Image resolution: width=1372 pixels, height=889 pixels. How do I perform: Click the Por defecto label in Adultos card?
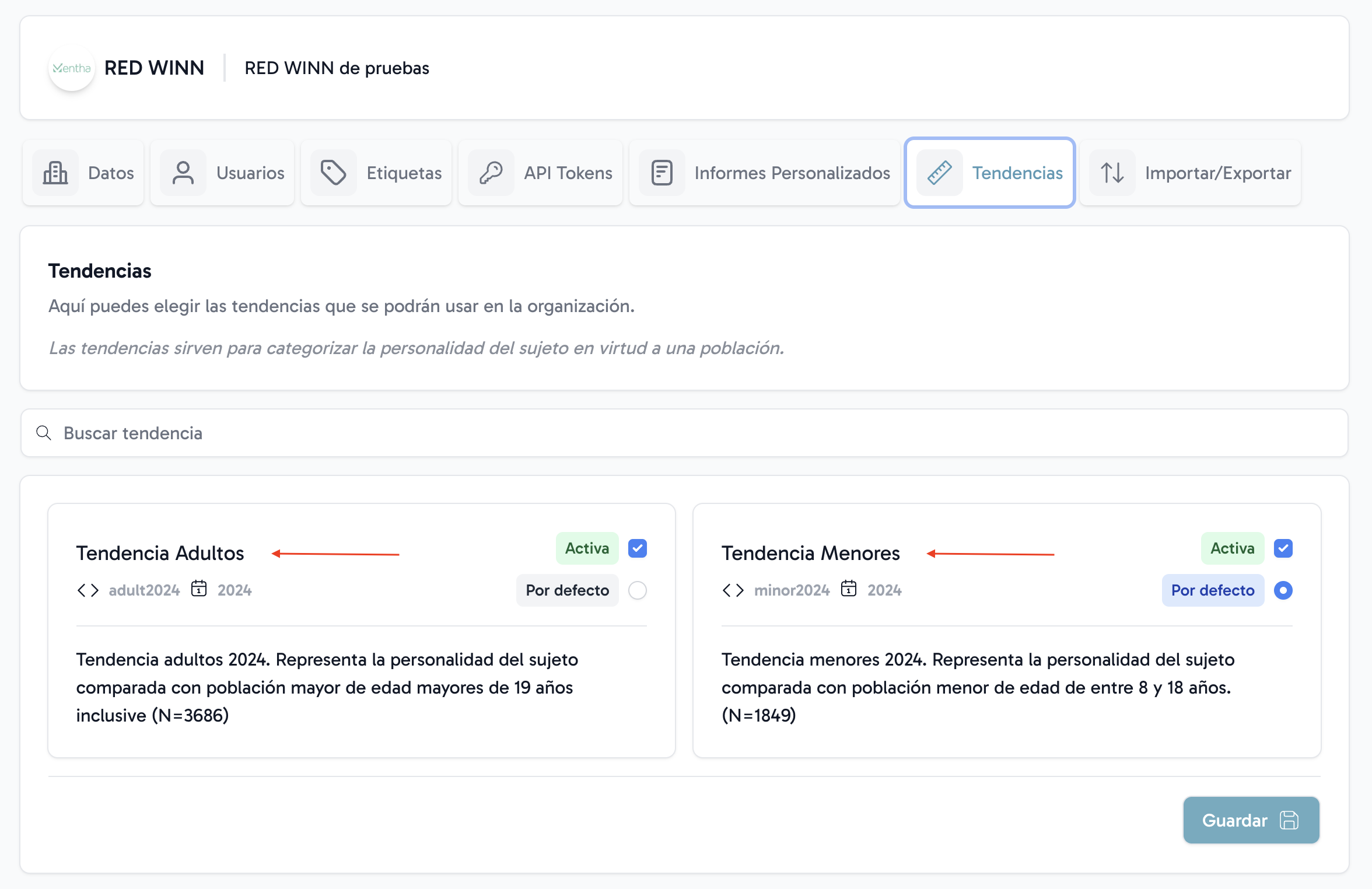pos(567,590)
